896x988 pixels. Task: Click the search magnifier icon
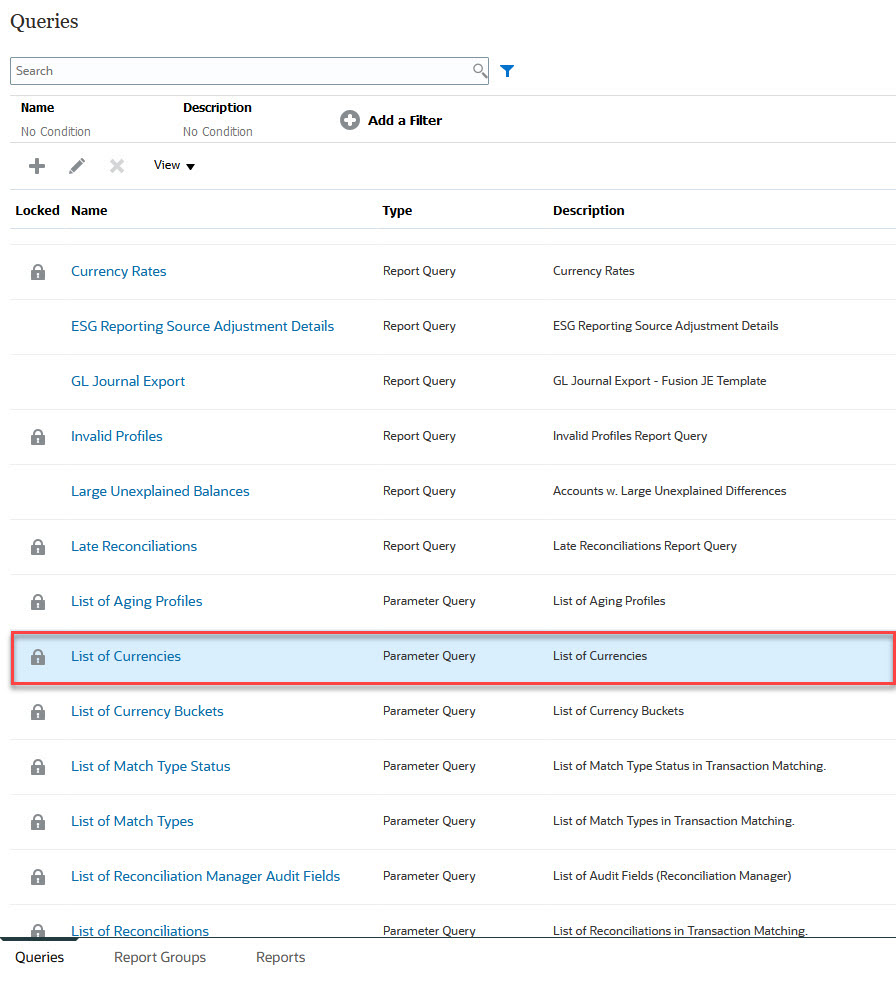[x=480, y=71]
